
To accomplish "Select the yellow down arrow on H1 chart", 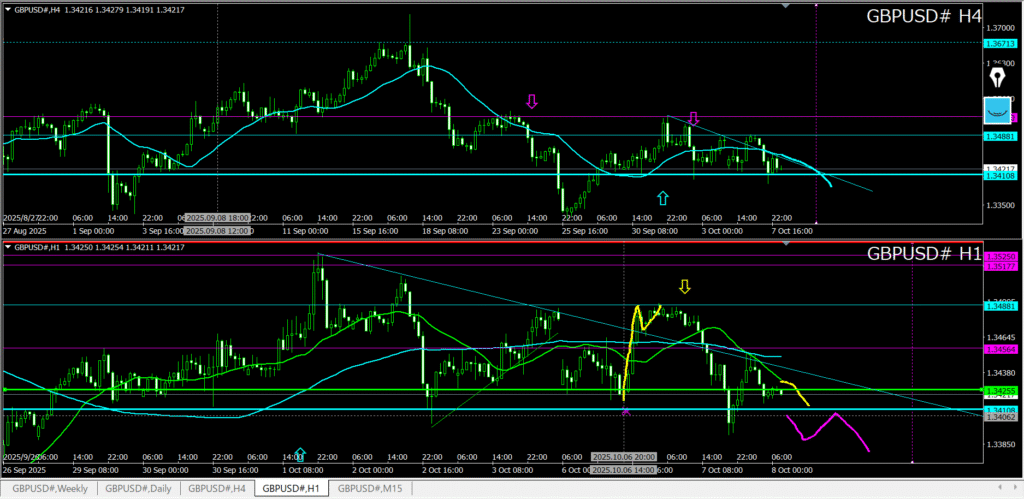I will click(684, 287).
